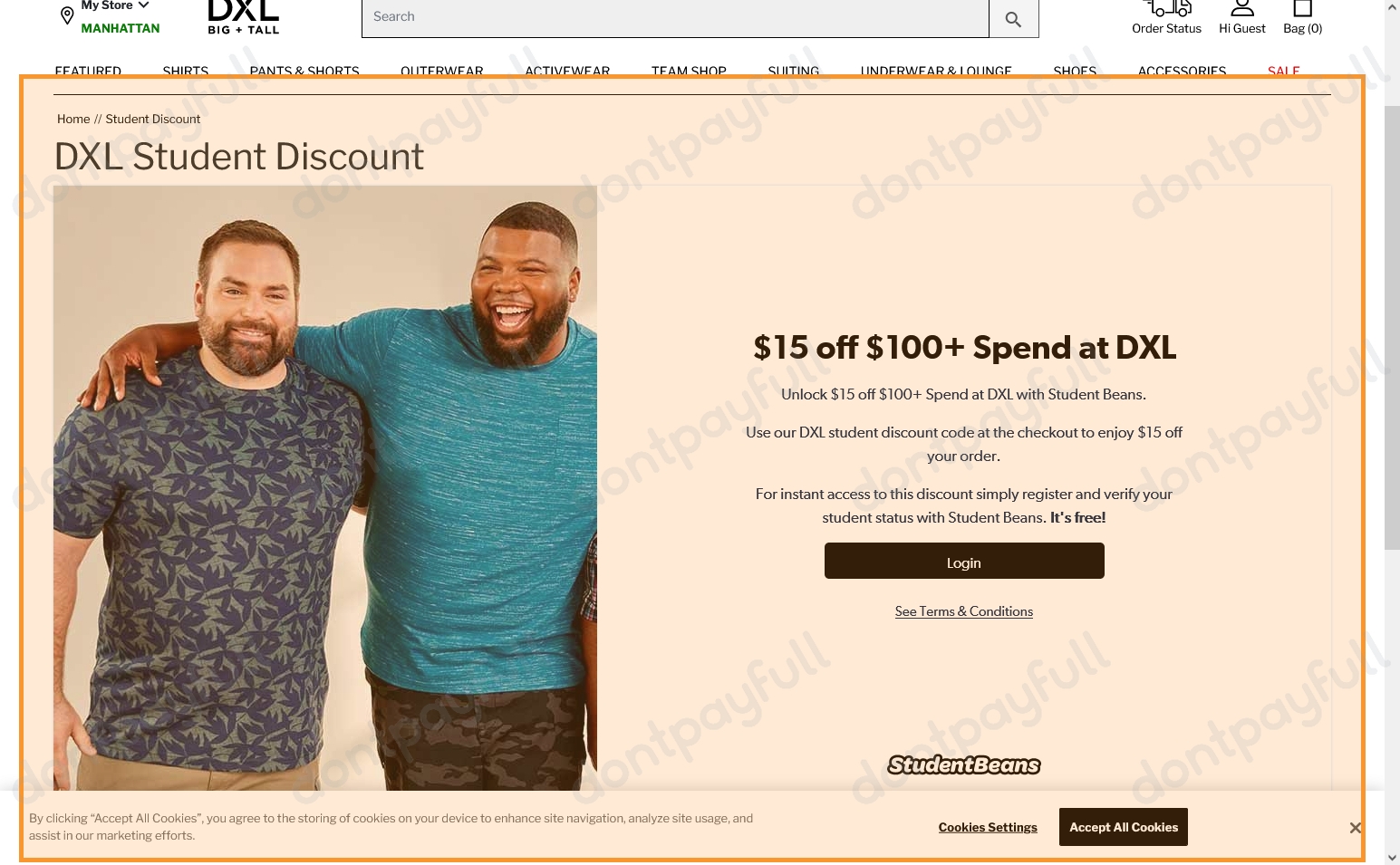Open See Terms & Conditions link

(x=964, y=611)
